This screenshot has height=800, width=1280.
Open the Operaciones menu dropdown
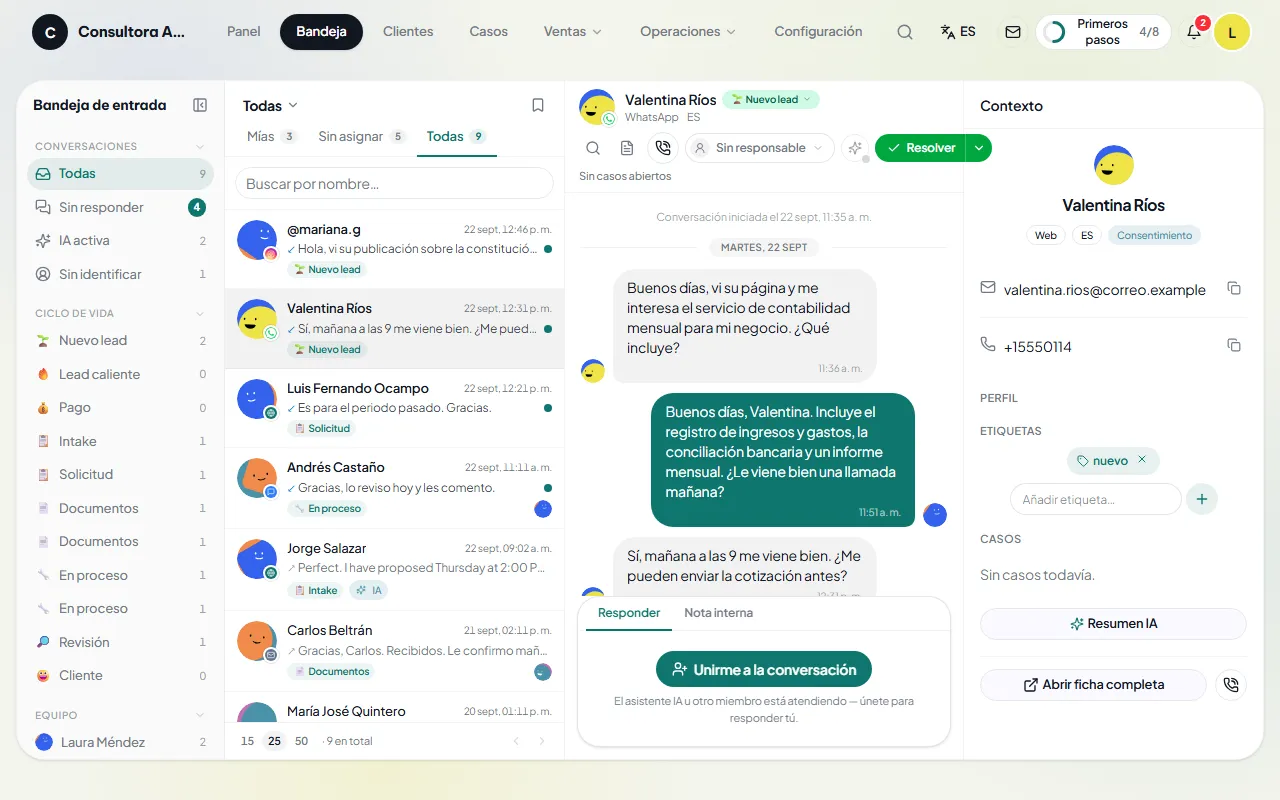point(688,32)
